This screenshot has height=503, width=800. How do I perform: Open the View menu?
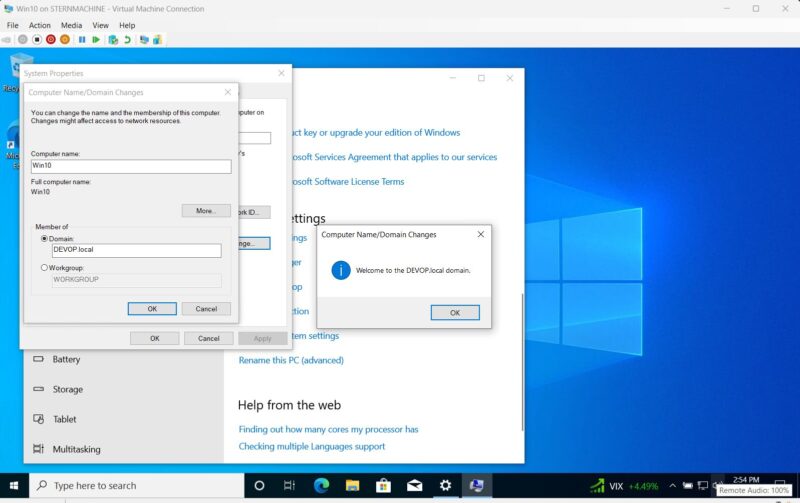tap(101, 25)
